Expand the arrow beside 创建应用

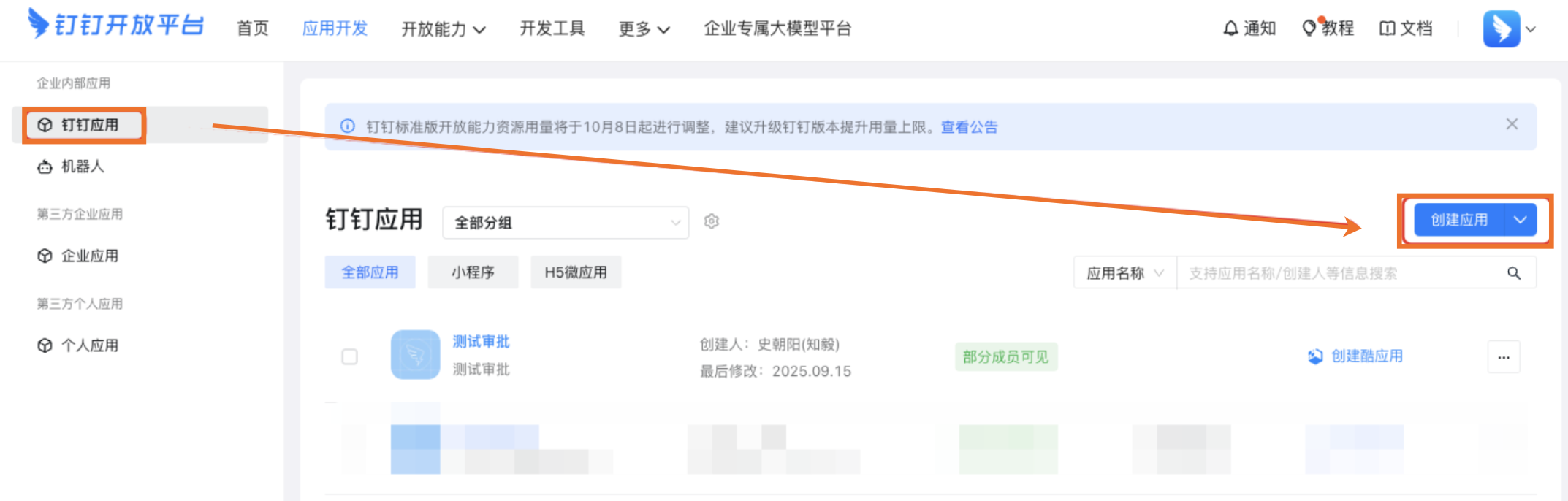[x=1521, y=220]
